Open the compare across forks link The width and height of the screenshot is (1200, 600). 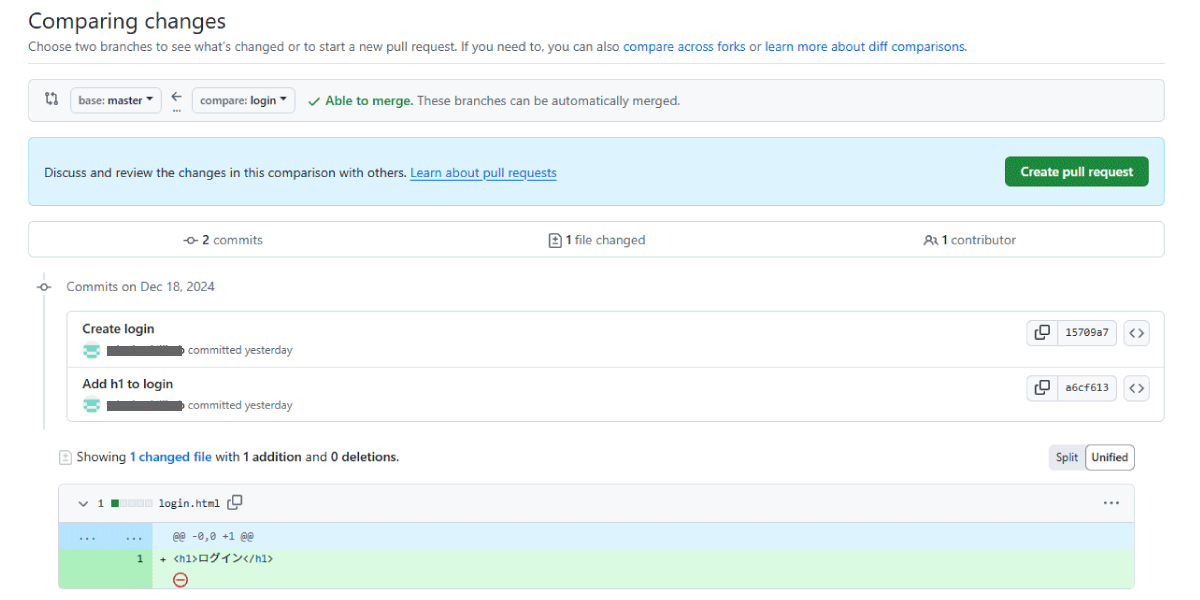[684, 46]
